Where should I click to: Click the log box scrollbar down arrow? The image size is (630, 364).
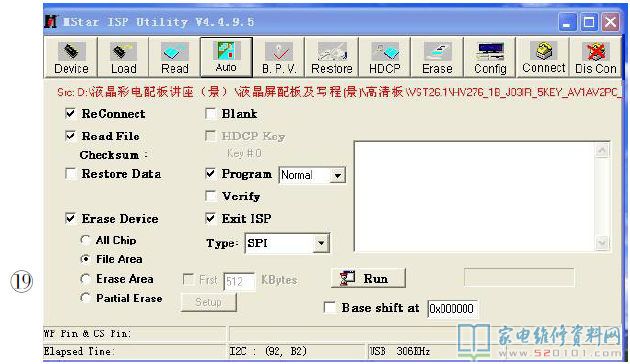[x=602, y=243]
